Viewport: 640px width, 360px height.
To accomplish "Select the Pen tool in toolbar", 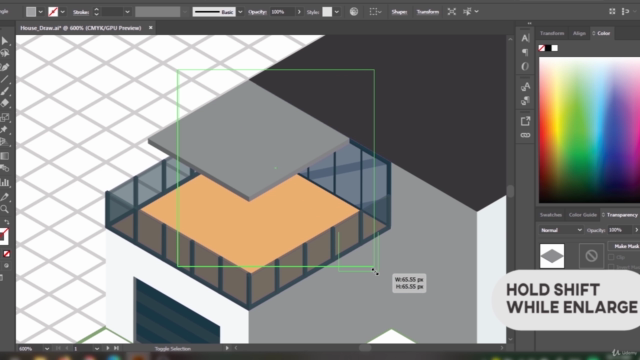I will [x=4, y=67].
